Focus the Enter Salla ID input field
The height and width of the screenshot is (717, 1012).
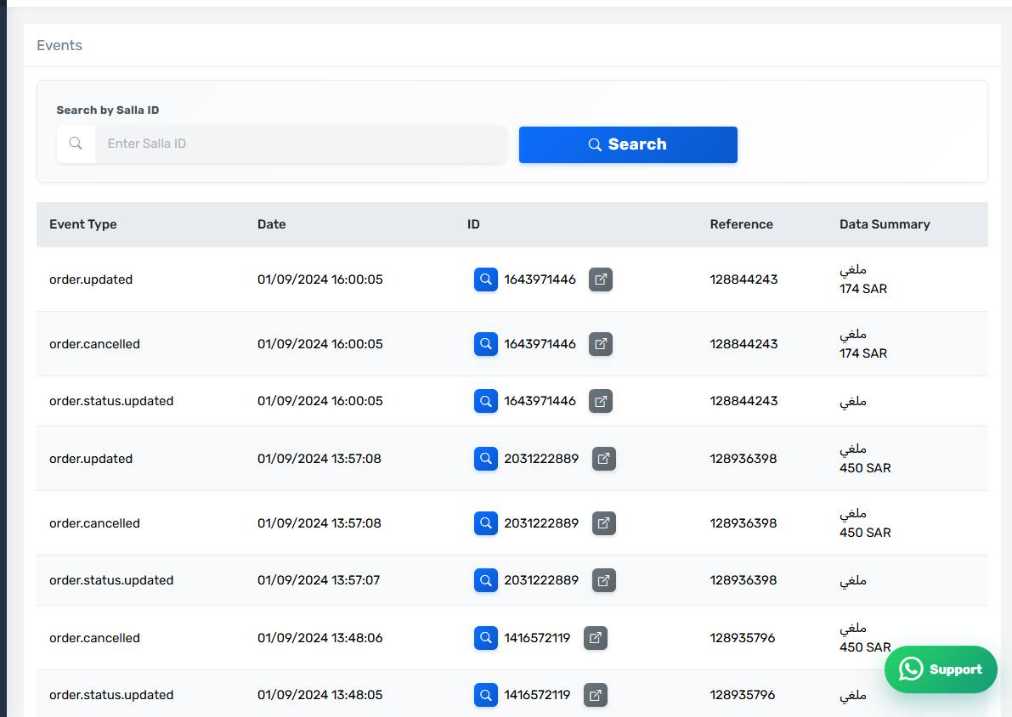pyautogui.click(x=301, y=144)
